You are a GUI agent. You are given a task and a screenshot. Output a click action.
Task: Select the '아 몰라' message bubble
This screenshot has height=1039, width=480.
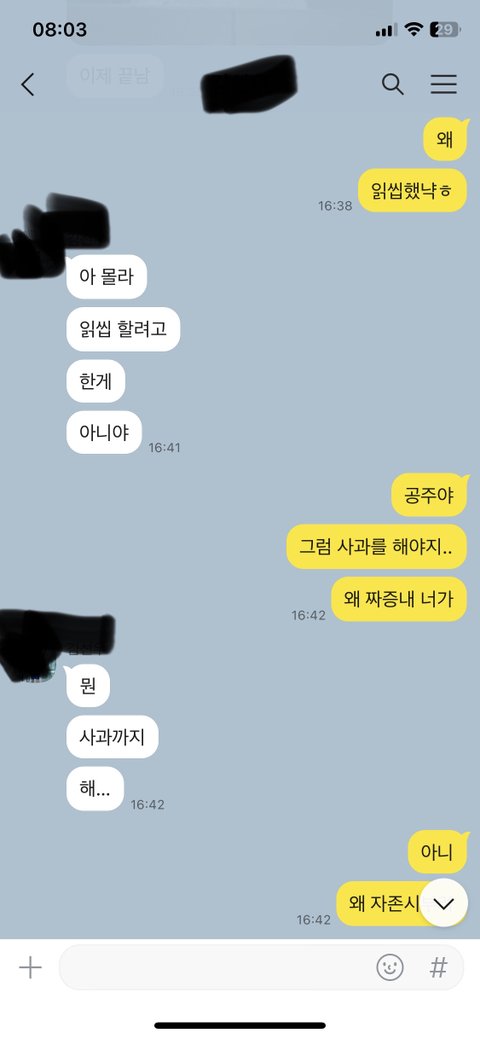point(106,276)
